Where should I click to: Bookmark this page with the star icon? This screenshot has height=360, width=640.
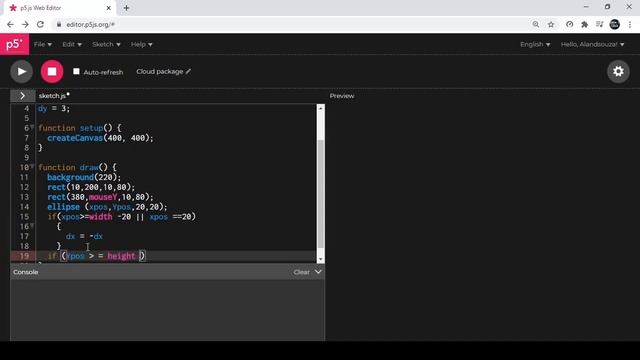click(x=551, y=24)
